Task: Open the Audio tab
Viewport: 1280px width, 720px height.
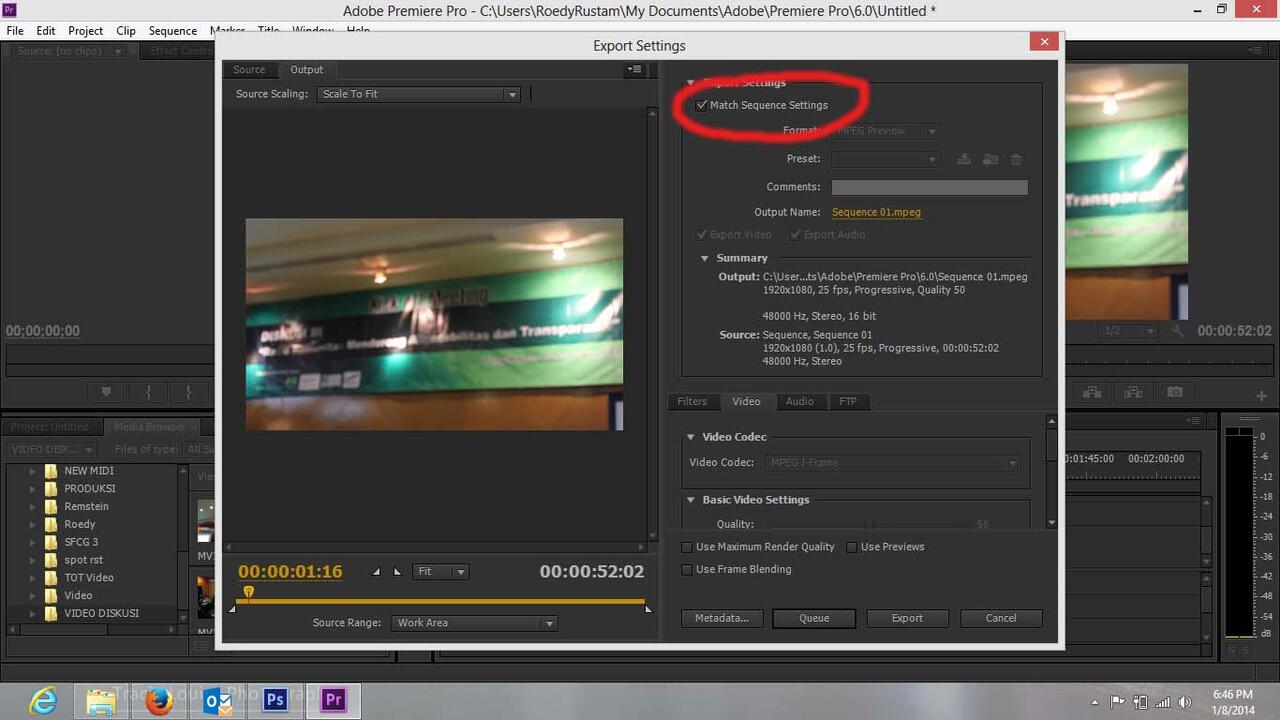Action: (x=799, y=402)
